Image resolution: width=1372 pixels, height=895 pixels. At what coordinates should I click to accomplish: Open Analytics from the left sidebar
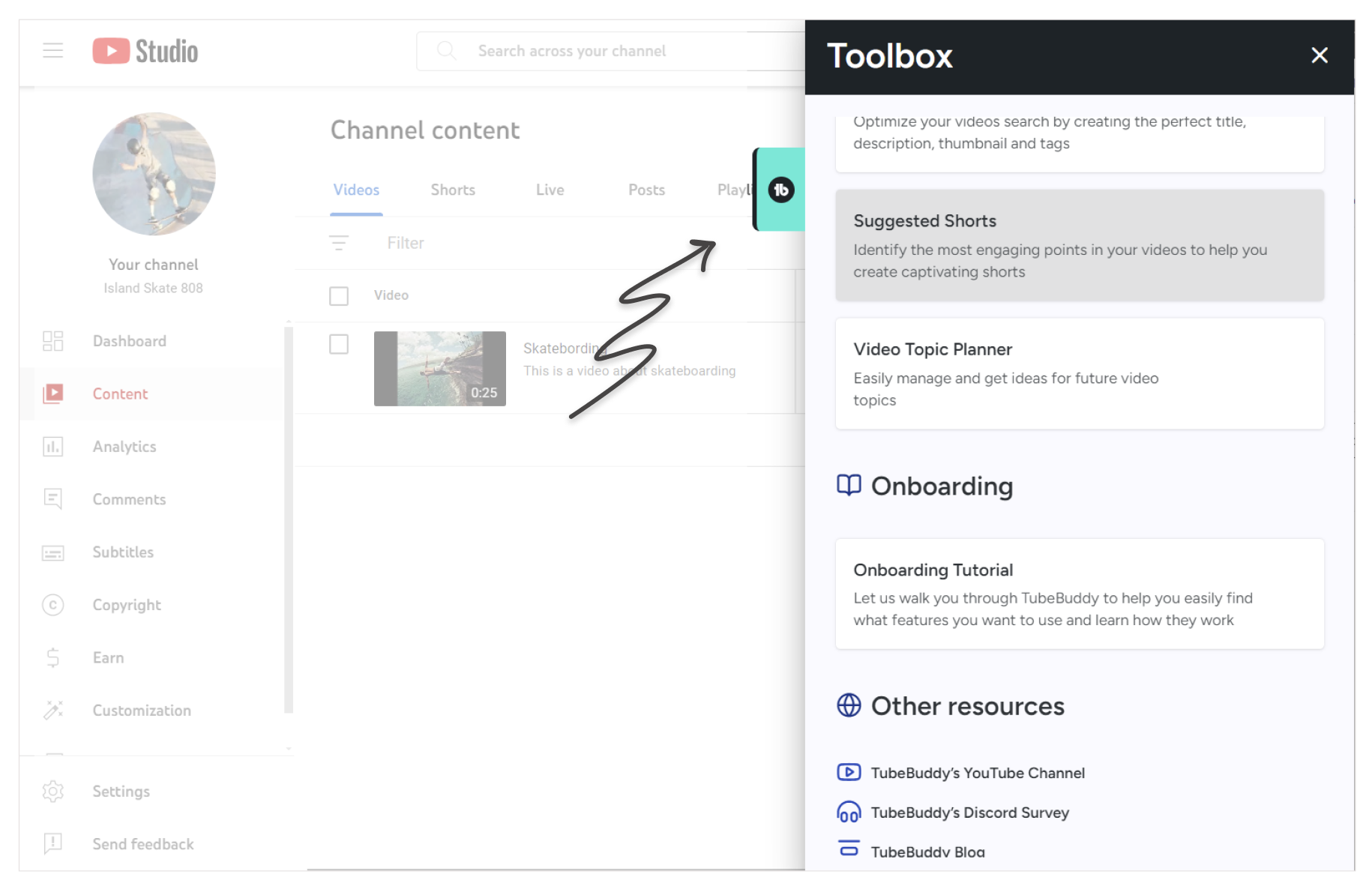124,447
